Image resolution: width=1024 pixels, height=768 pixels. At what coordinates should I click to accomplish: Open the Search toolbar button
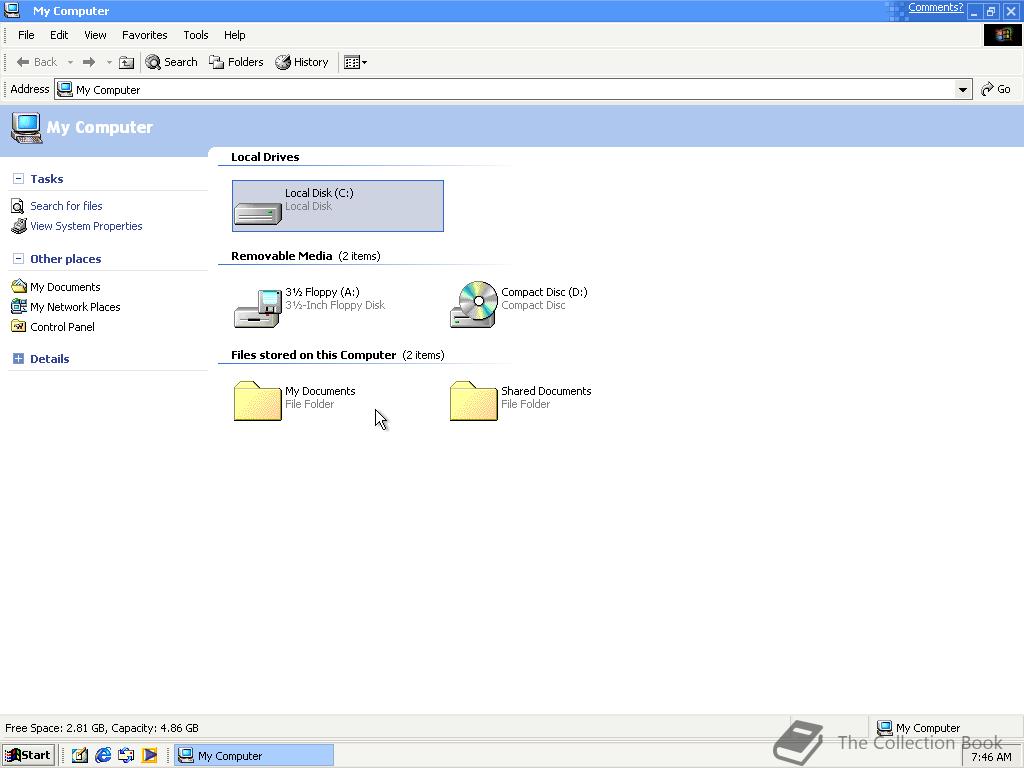pyautogui.click(x=172, y=62)
